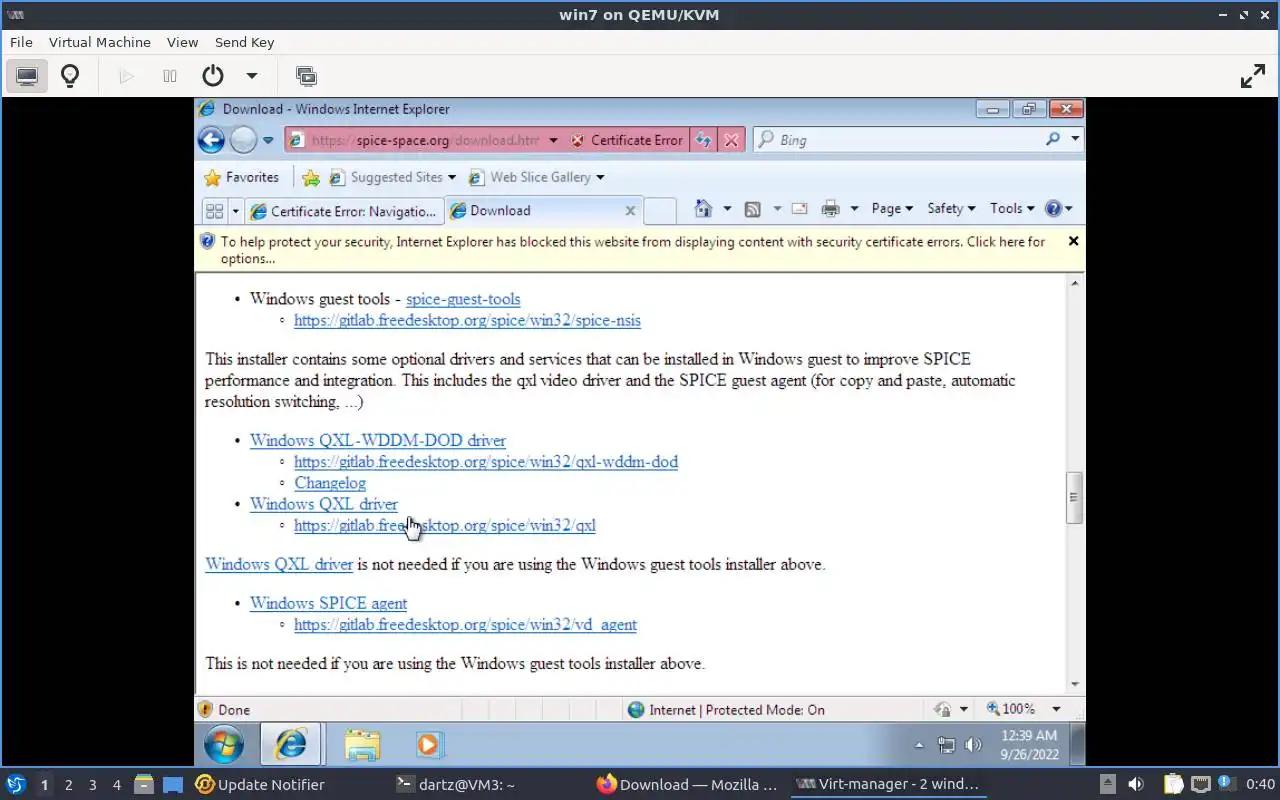Screen dimensions: 1280x800
Task: Click Internet Explorer taskbar icon
Action: pos(291,745)
